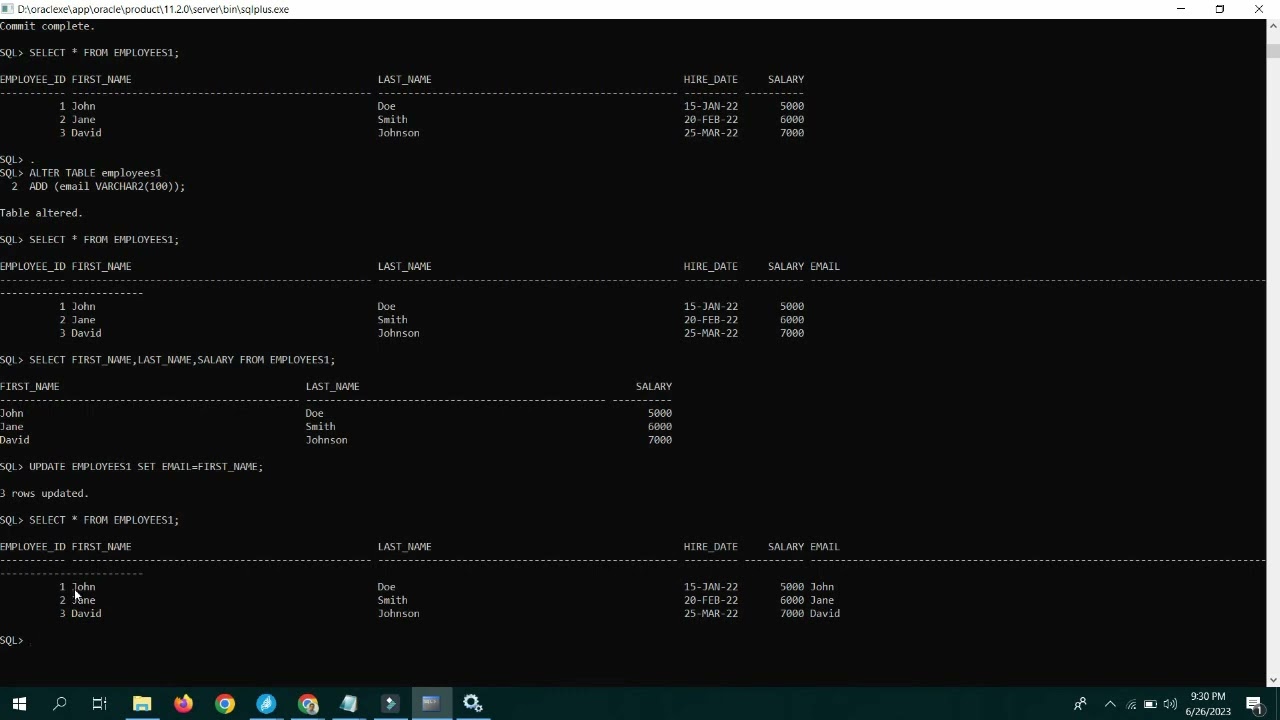
Task: Open taskbar Search magnifier
Action: point(60,704)
